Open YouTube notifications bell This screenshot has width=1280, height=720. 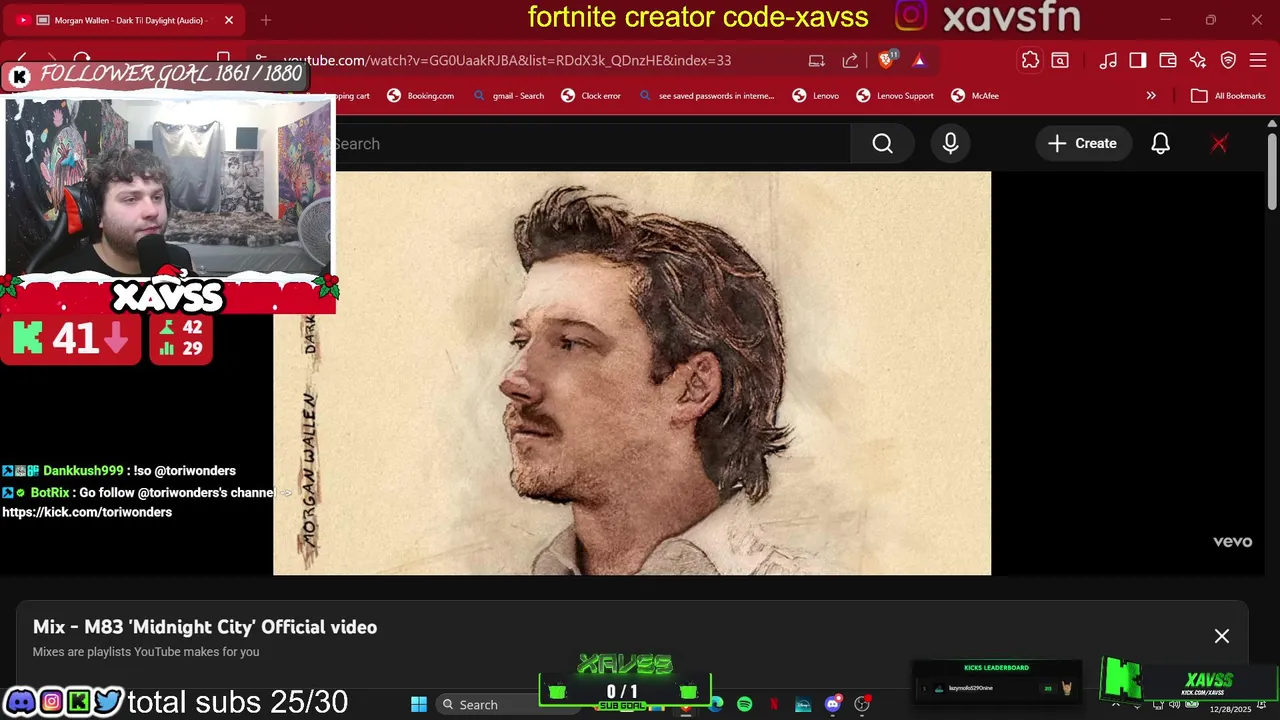[x=1160, y=144]
